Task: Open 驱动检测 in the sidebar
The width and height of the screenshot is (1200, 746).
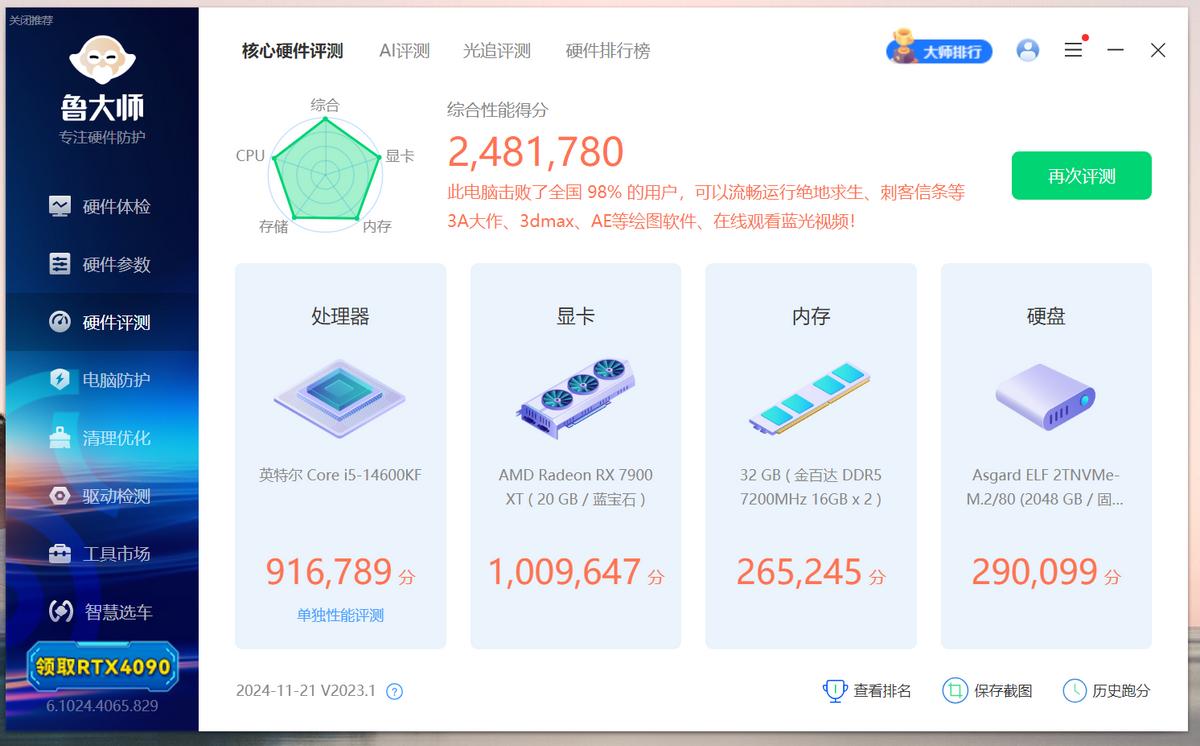Action: (x=101, y=496)
